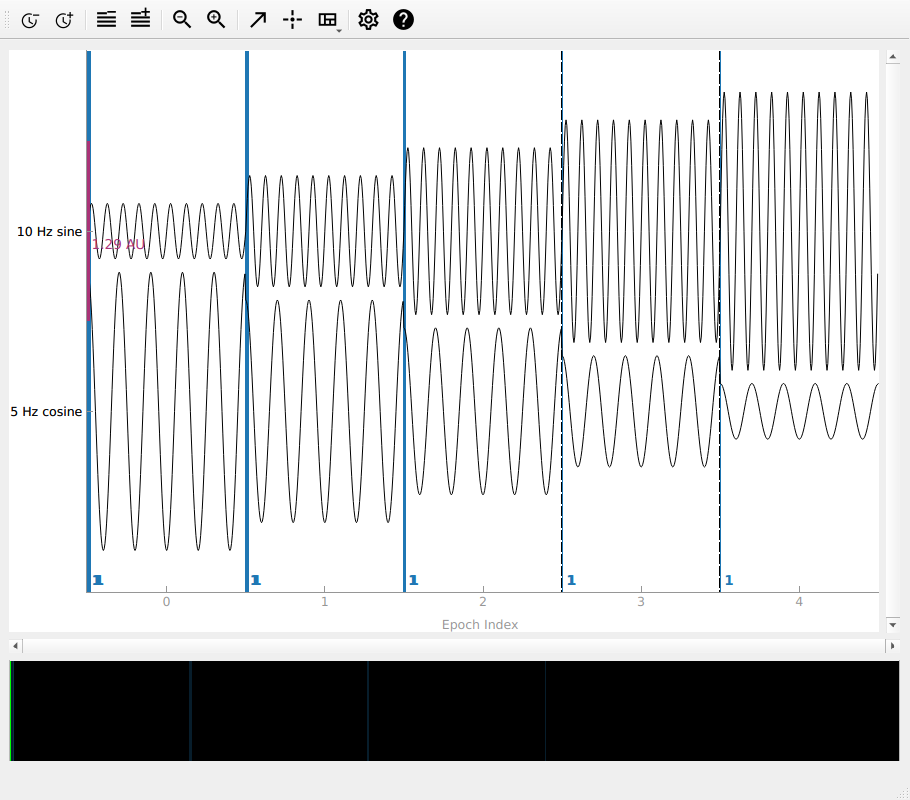The image size is (910, 800).
Task: Open the overview bar layout dropdown
Action: (328, 20)
